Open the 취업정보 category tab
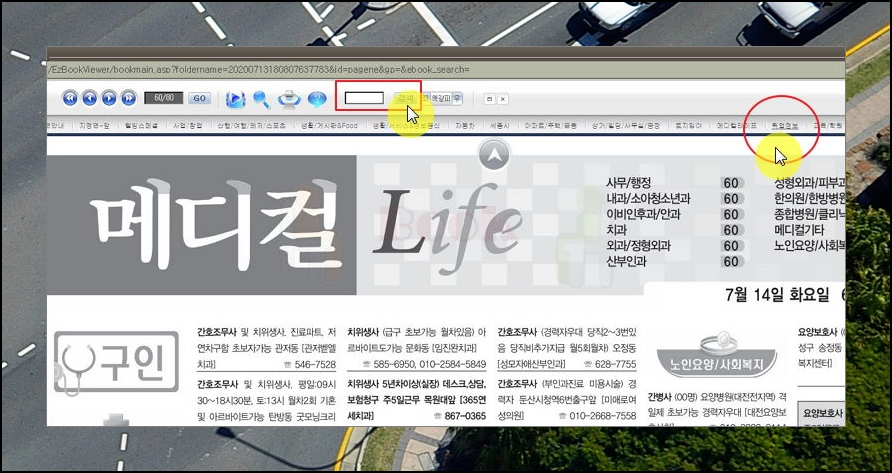The height and width of the screenshot is (473, 892). (784, 125)
